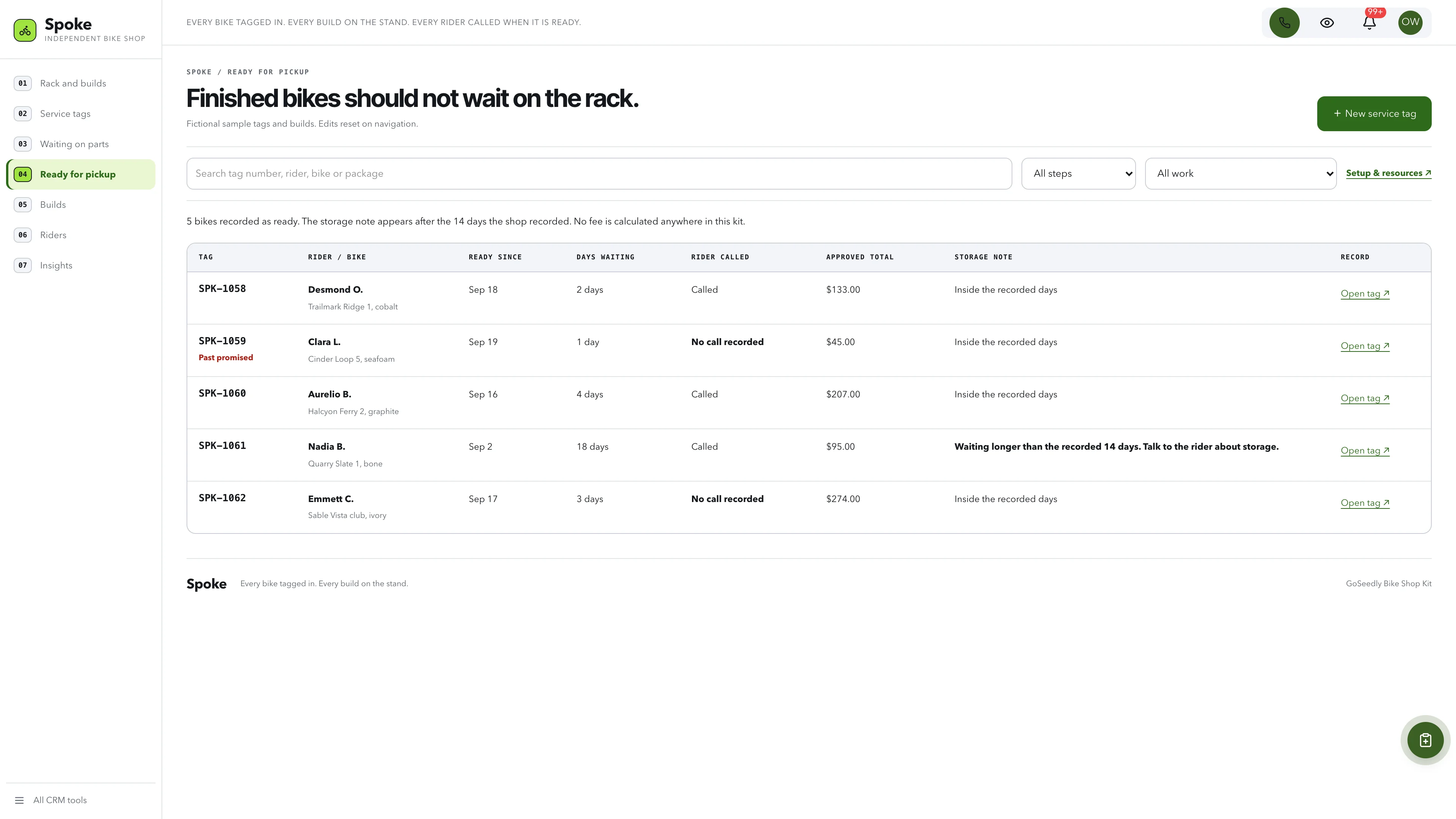Expand the All steps dropdown
This screenshot has width=1456, height=819.
1078,174
